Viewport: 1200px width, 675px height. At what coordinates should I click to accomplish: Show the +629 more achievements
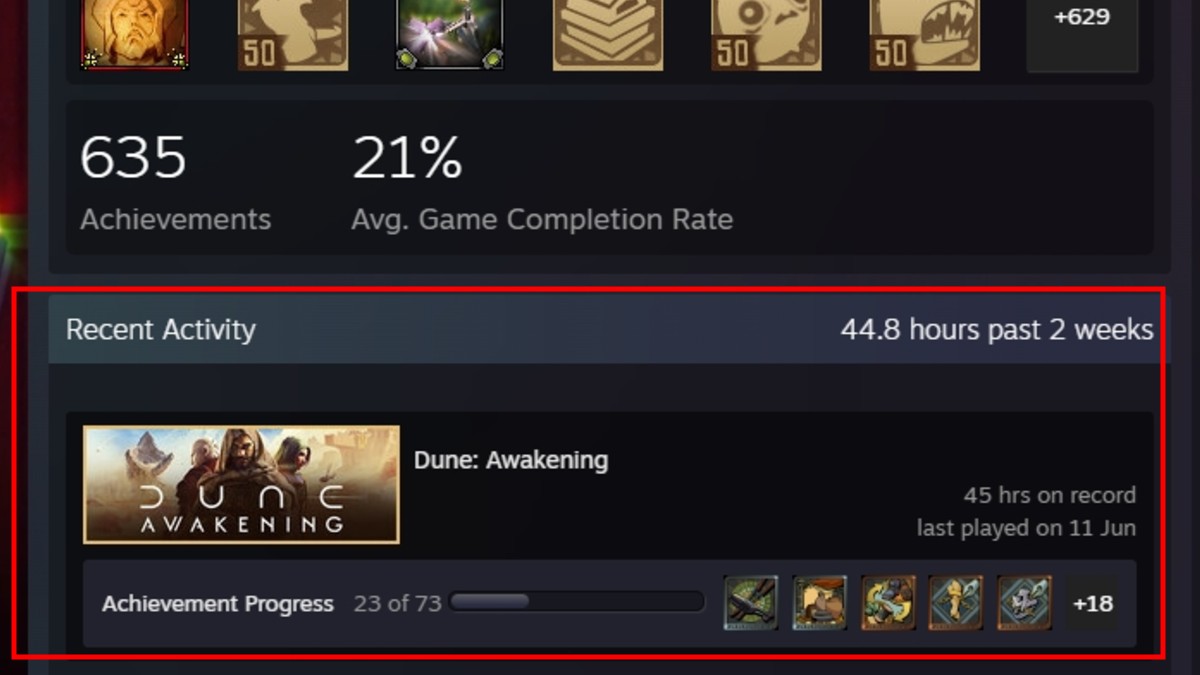[1082, 35]
